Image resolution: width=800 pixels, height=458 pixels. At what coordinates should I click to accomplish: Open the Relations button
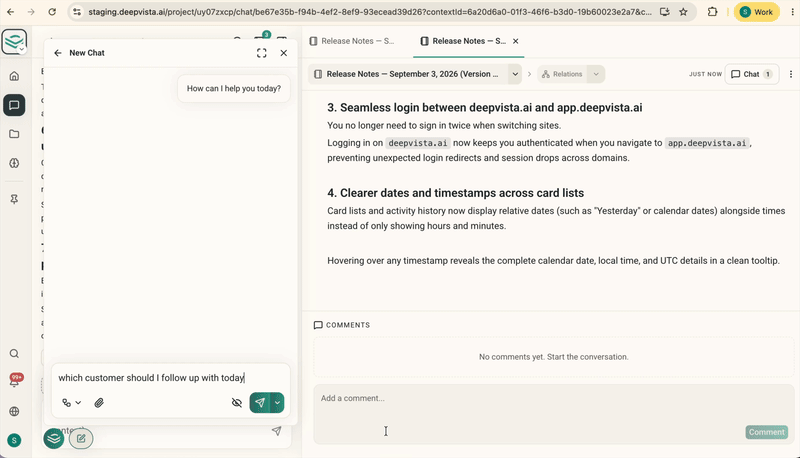562,74
